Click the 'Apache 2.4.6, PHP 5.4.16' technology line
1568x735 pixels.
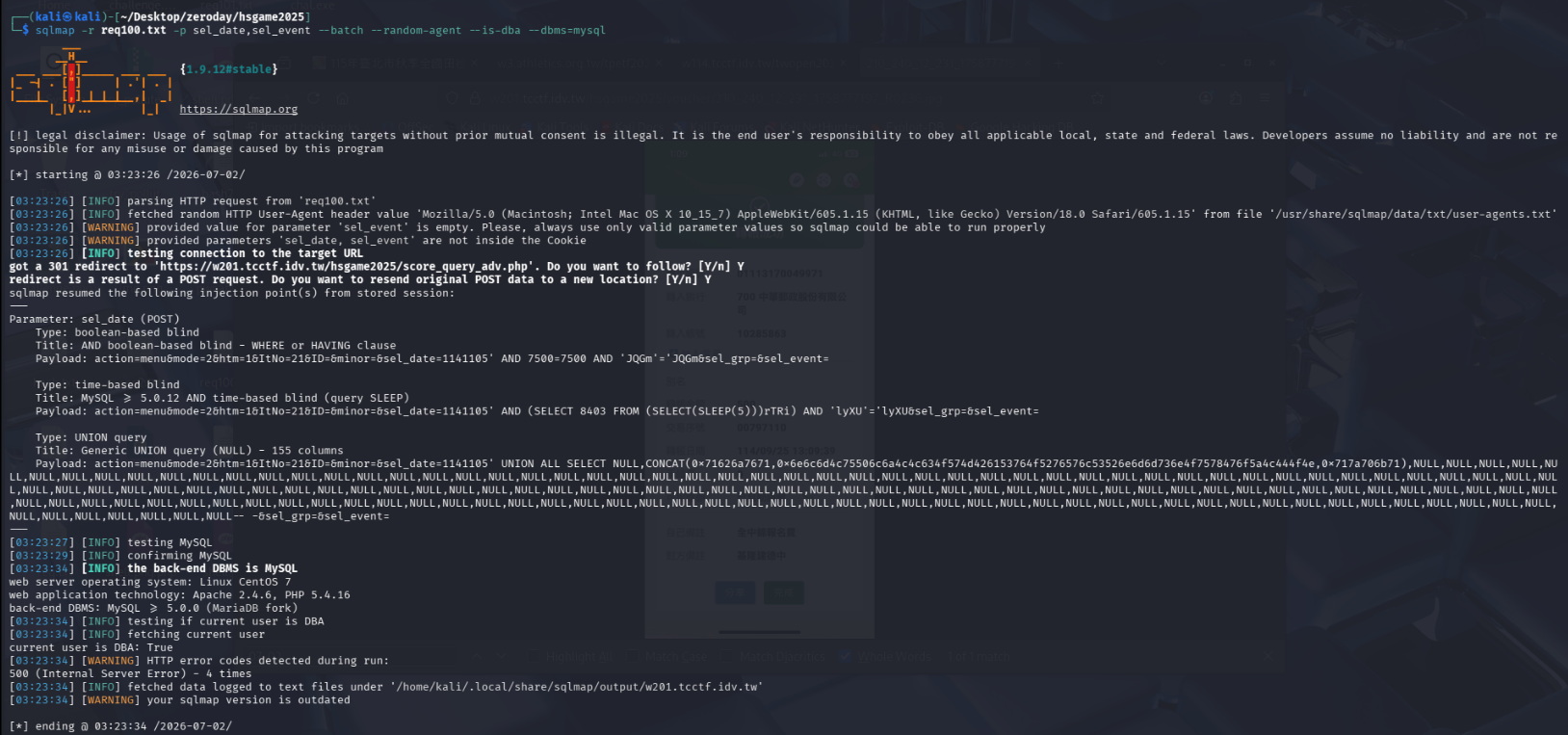(x=180, y=595)
